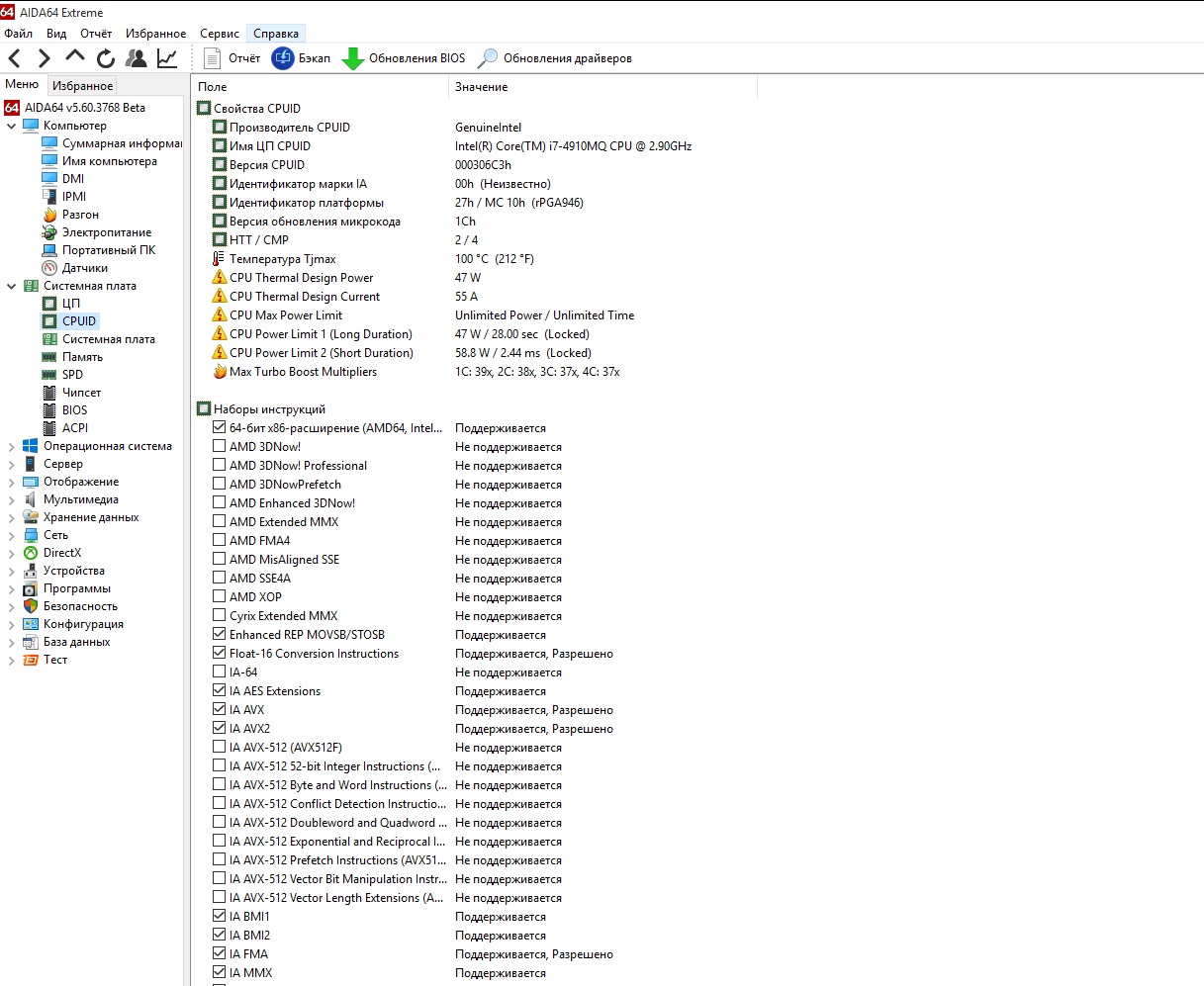
Task: Switch to the Избранное sidebar tab
Action: (83, 86)
